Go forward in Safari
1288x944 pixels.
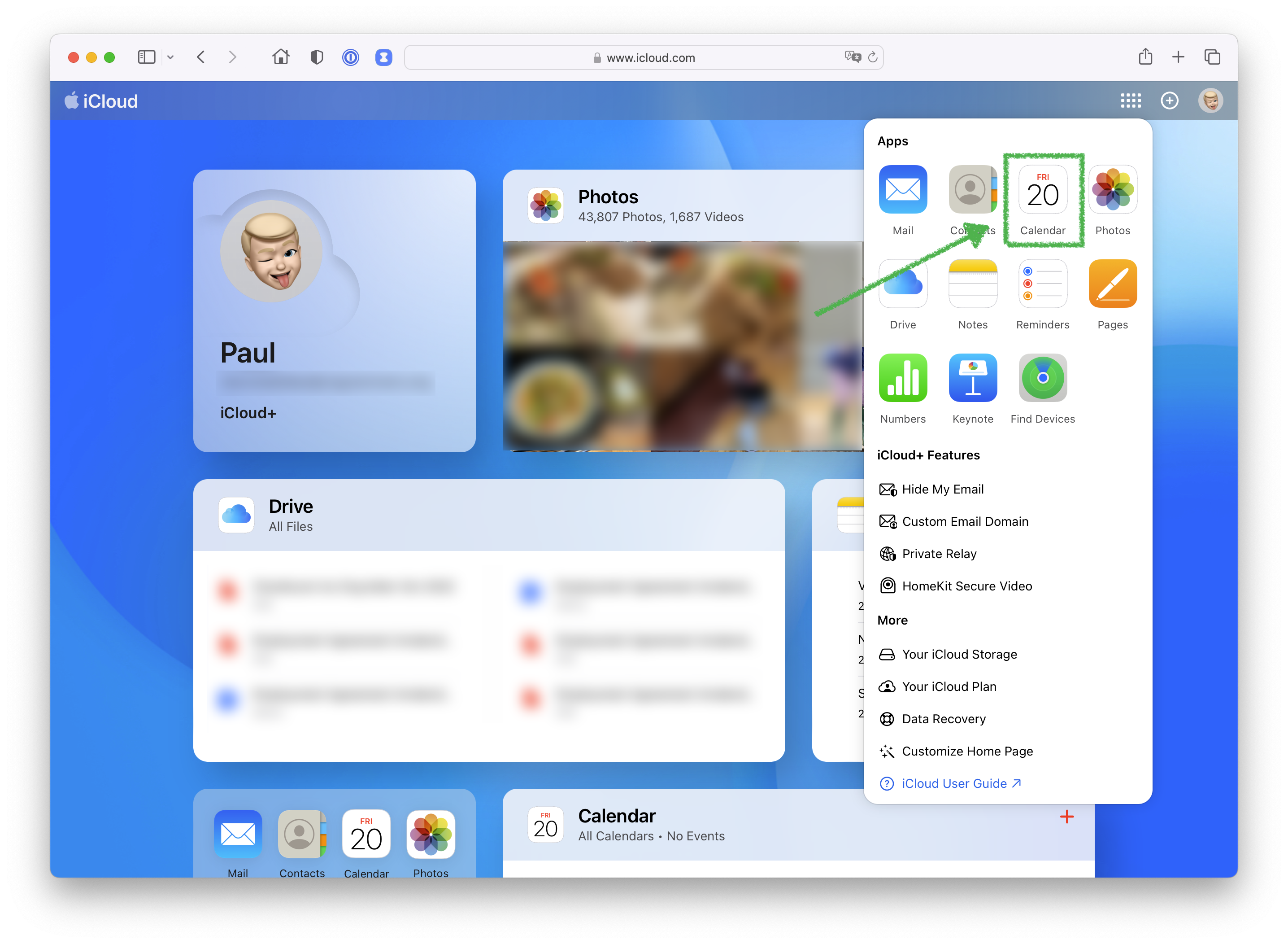coord(232,57)
